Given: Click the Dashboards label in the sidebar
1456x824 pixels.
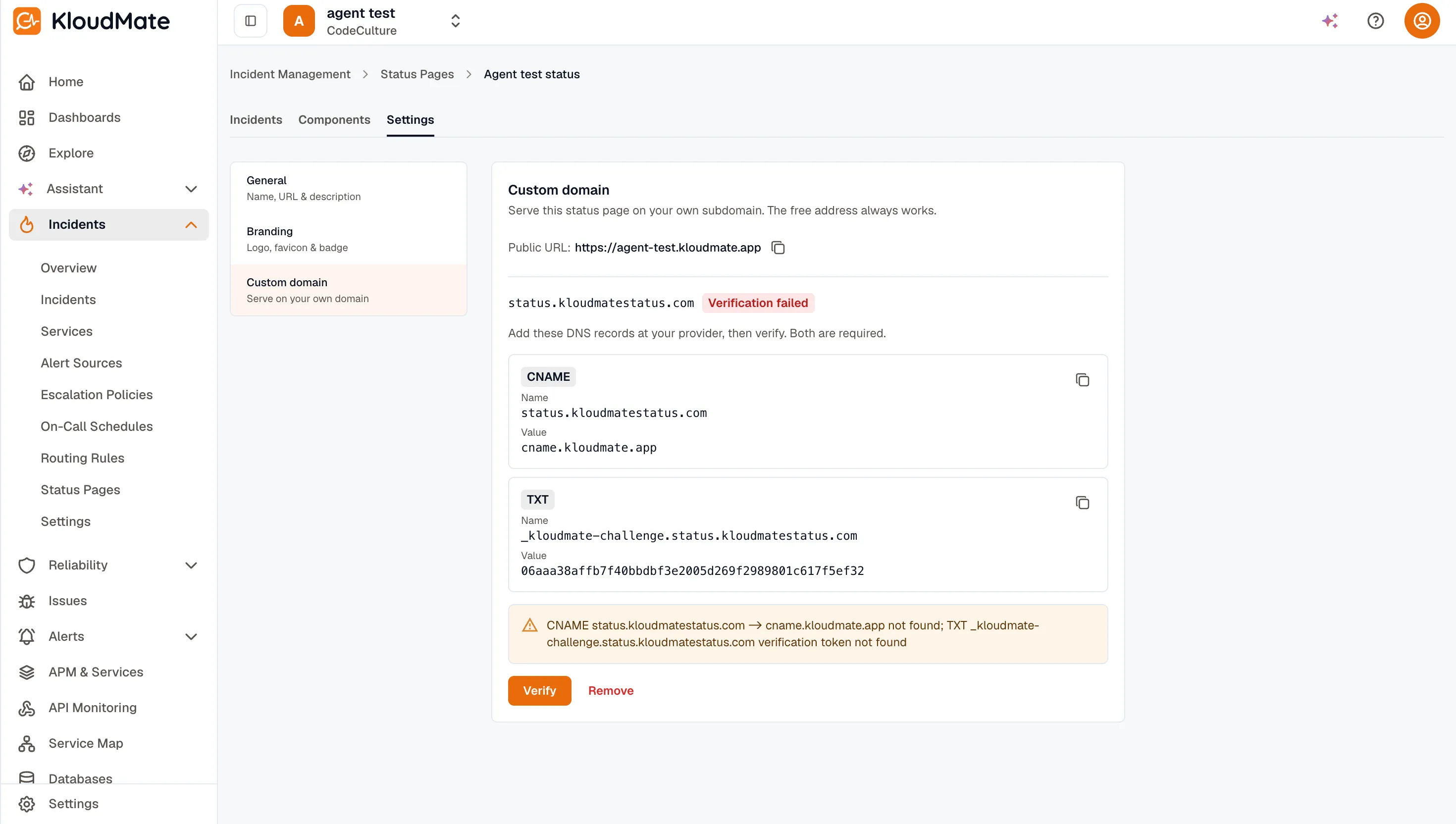Looking at the screenshot, I should coord(84,118).
